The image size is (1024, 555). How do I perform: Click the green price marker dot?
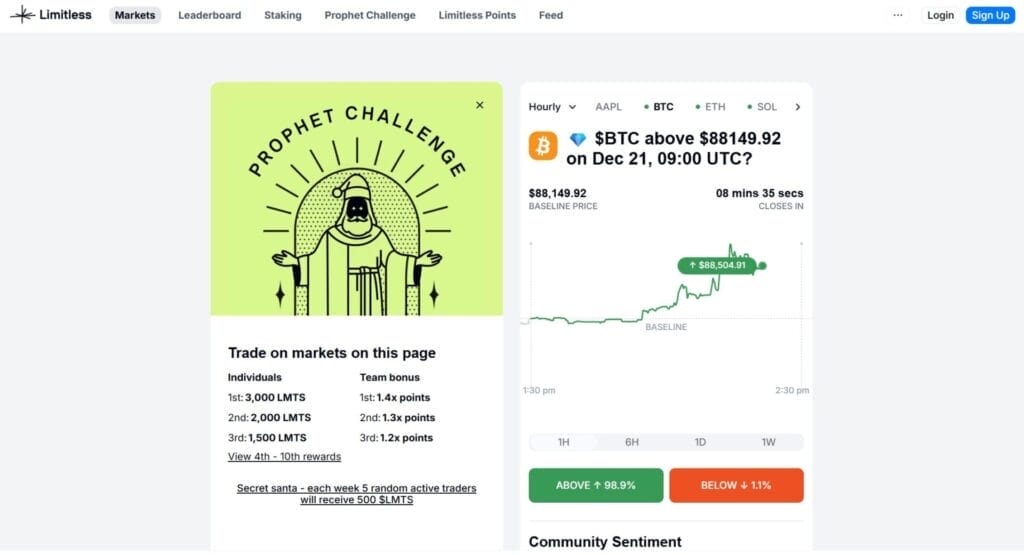point(762,265)
